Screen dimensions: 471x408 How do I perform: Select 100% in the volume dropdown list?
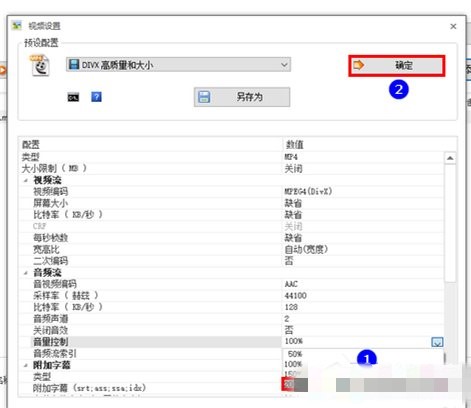(293, 364)
